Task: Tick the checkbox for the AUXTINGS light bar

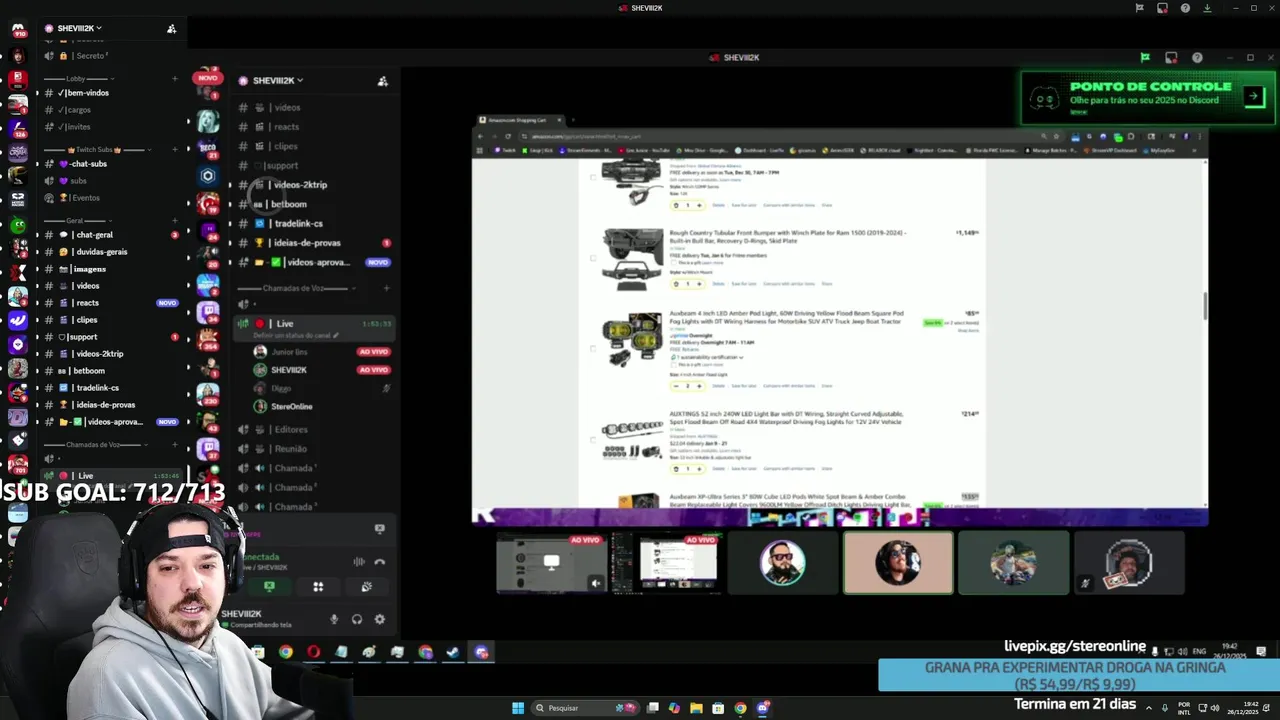Action: click(x=593, y=438)
